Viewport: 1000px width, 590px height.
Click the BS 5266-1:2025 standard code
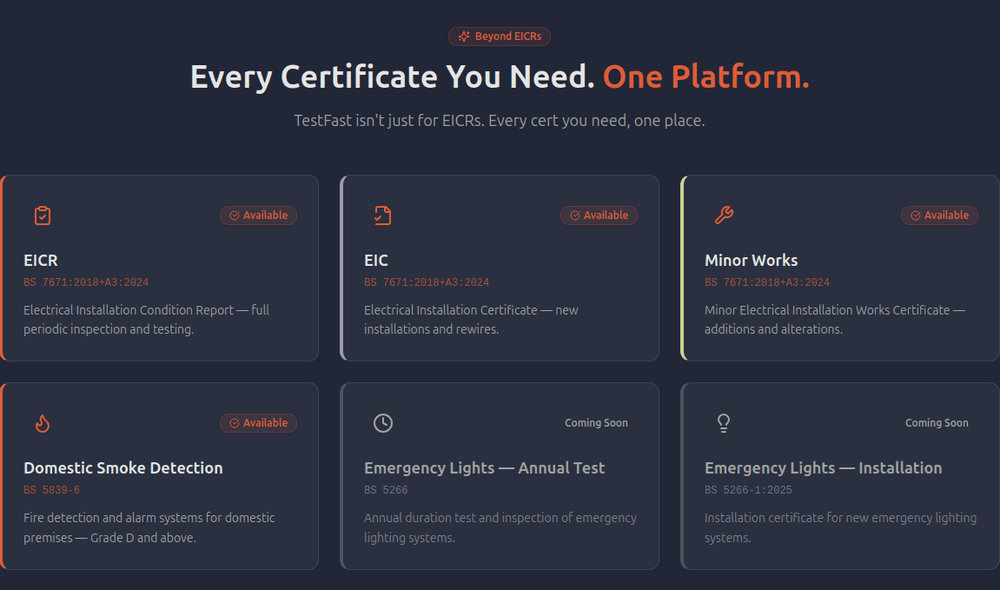coord(749,490)
